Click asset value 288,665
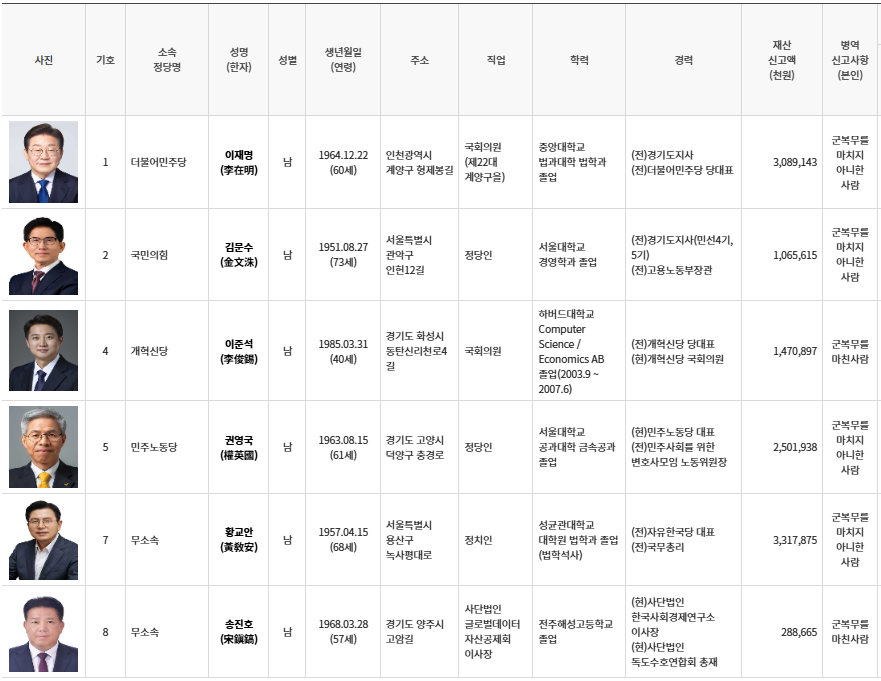The height and width of the screenshot is (681, 881). (799, 632)
